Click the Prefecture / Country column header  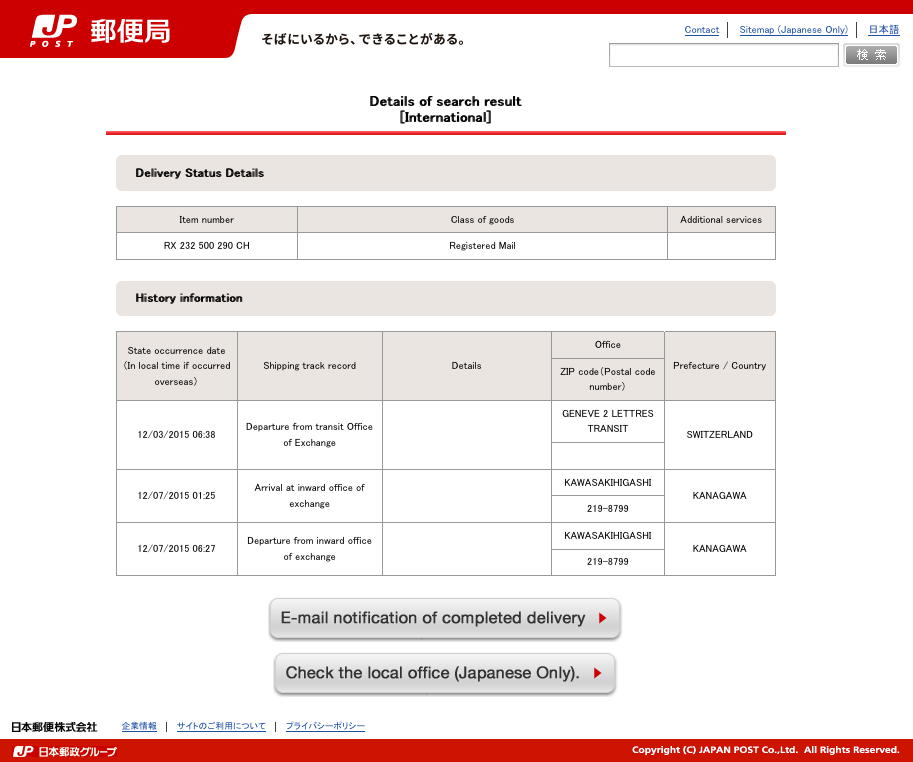(x=719, y=366)
